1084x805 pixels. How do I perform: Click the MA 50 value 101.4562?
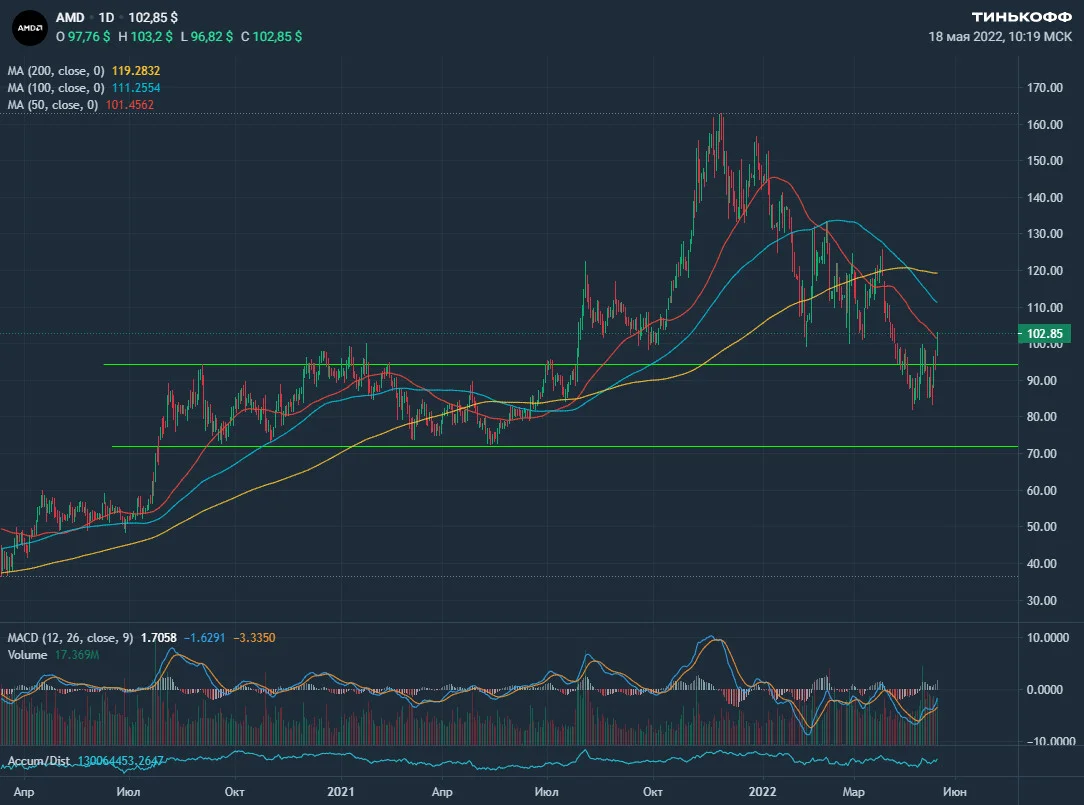130,105
